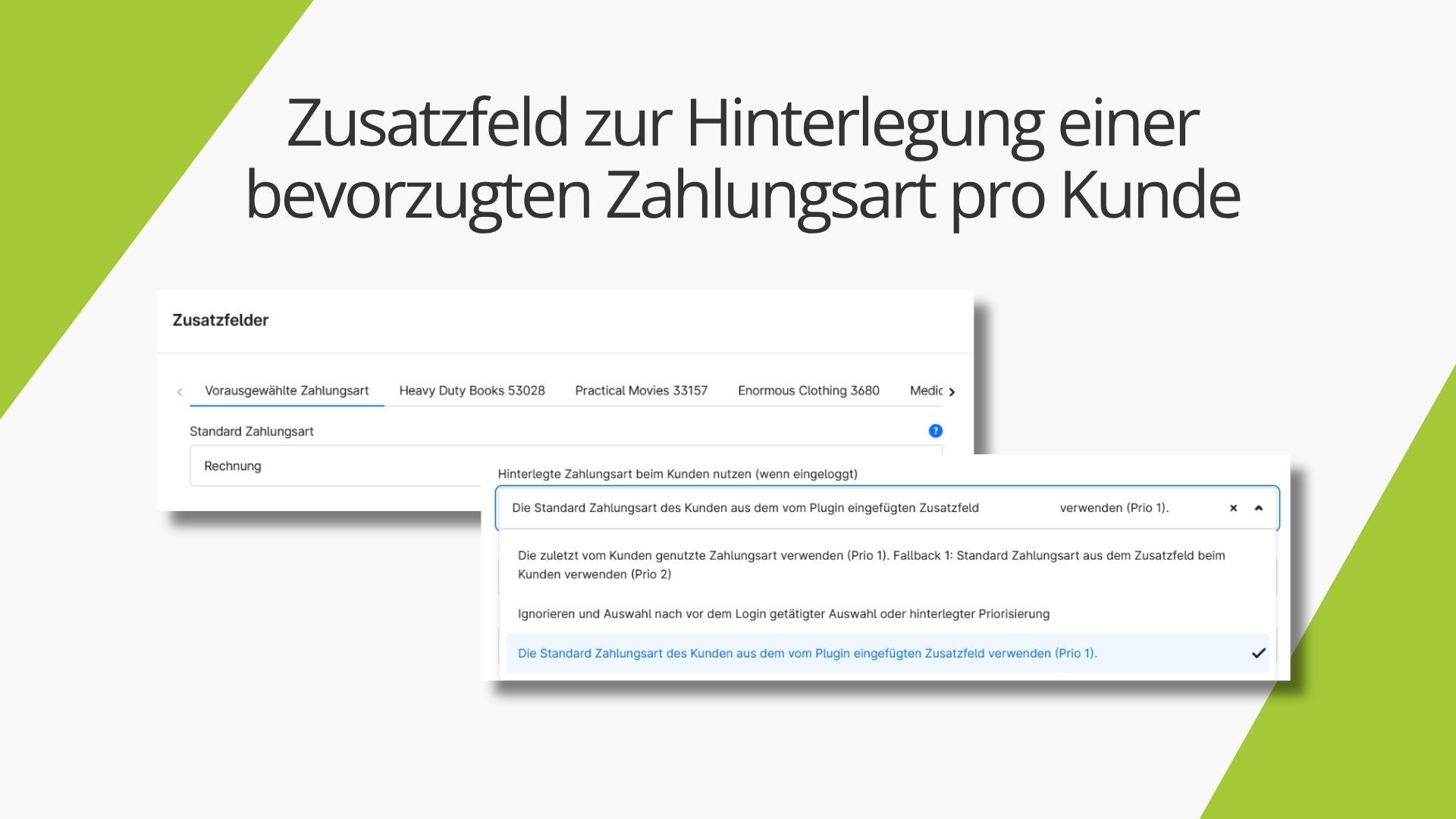The width and height of the screenshot is (1456, 819).
Task: Select the truncated Medic tab
Action: coord(925,391)
